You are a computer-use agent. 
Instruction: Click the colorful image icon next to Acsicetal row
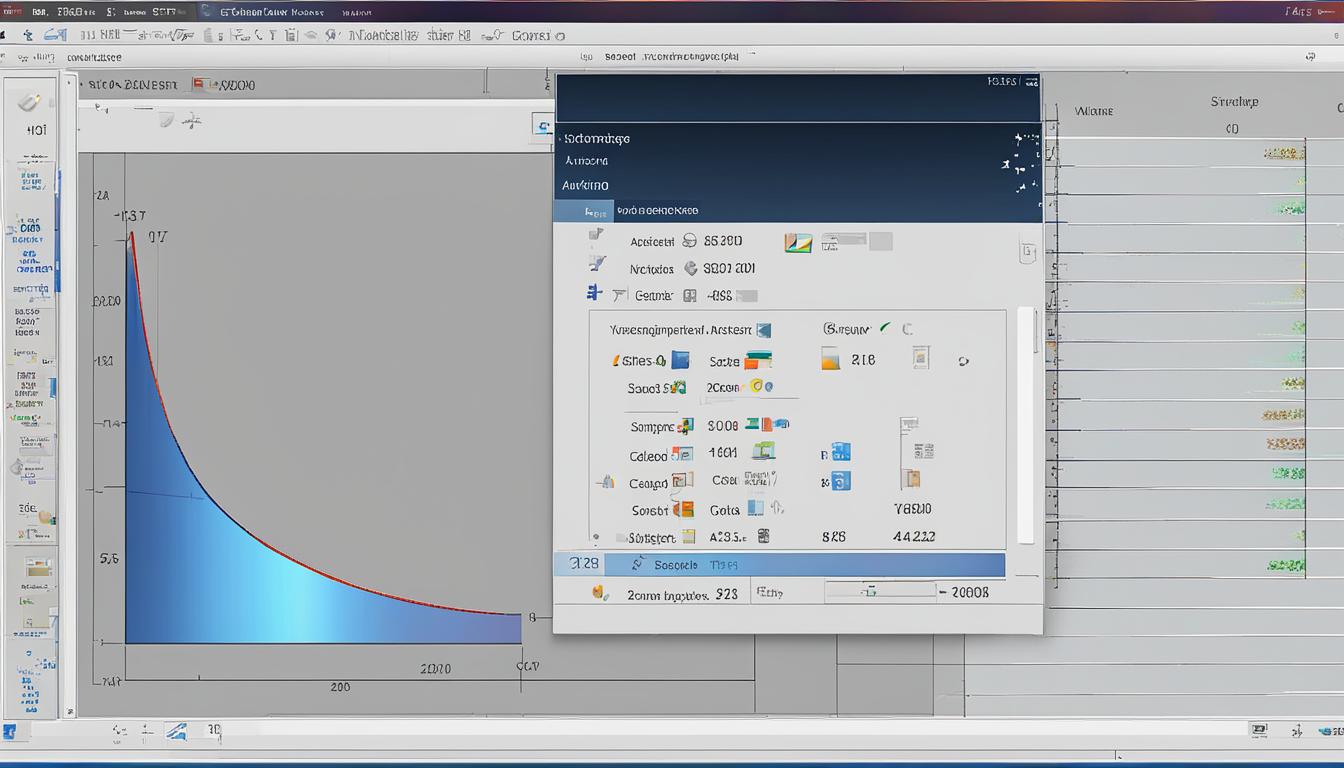798,242
